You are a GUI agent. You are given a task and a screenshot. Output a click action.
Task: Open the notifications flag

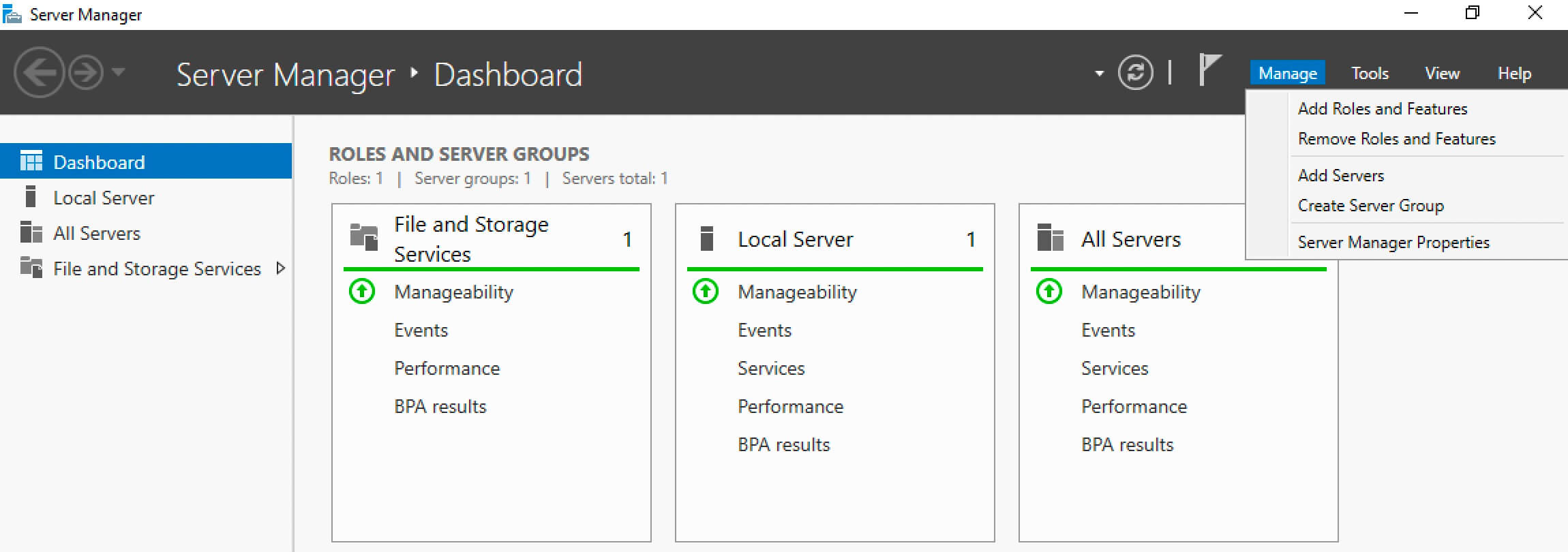tap(1209, 70)
